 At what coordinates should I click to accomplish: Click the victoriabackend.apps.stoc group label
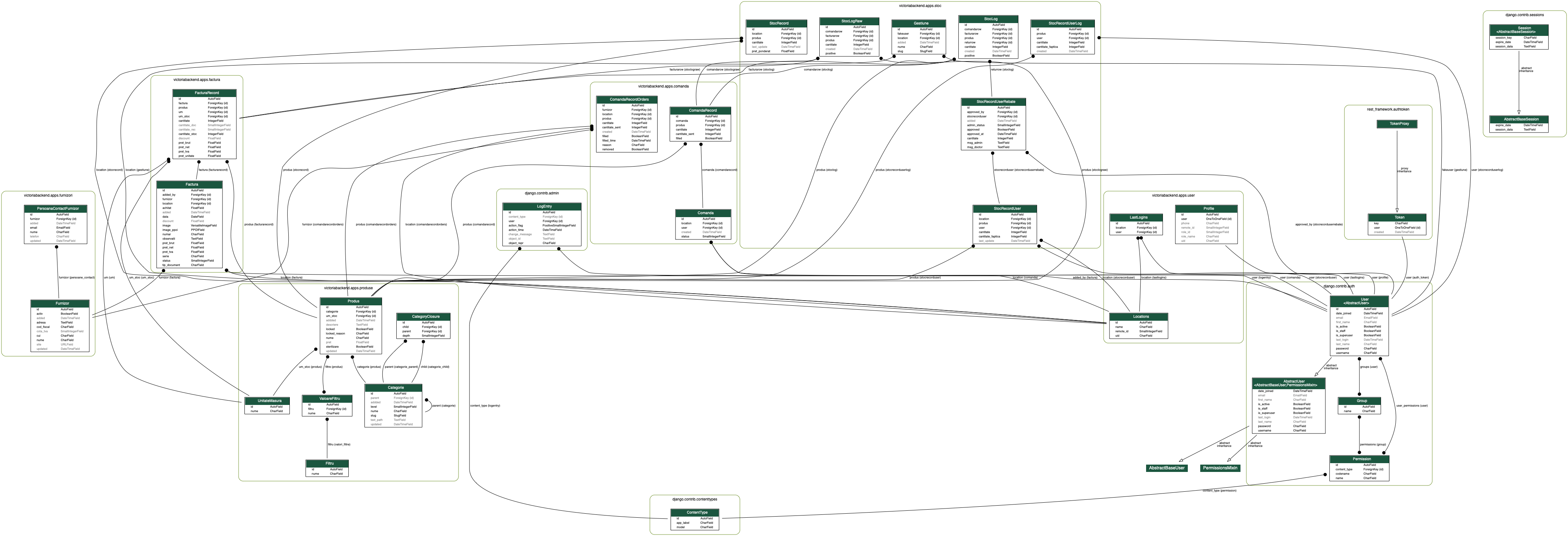(x=920, y=6)
